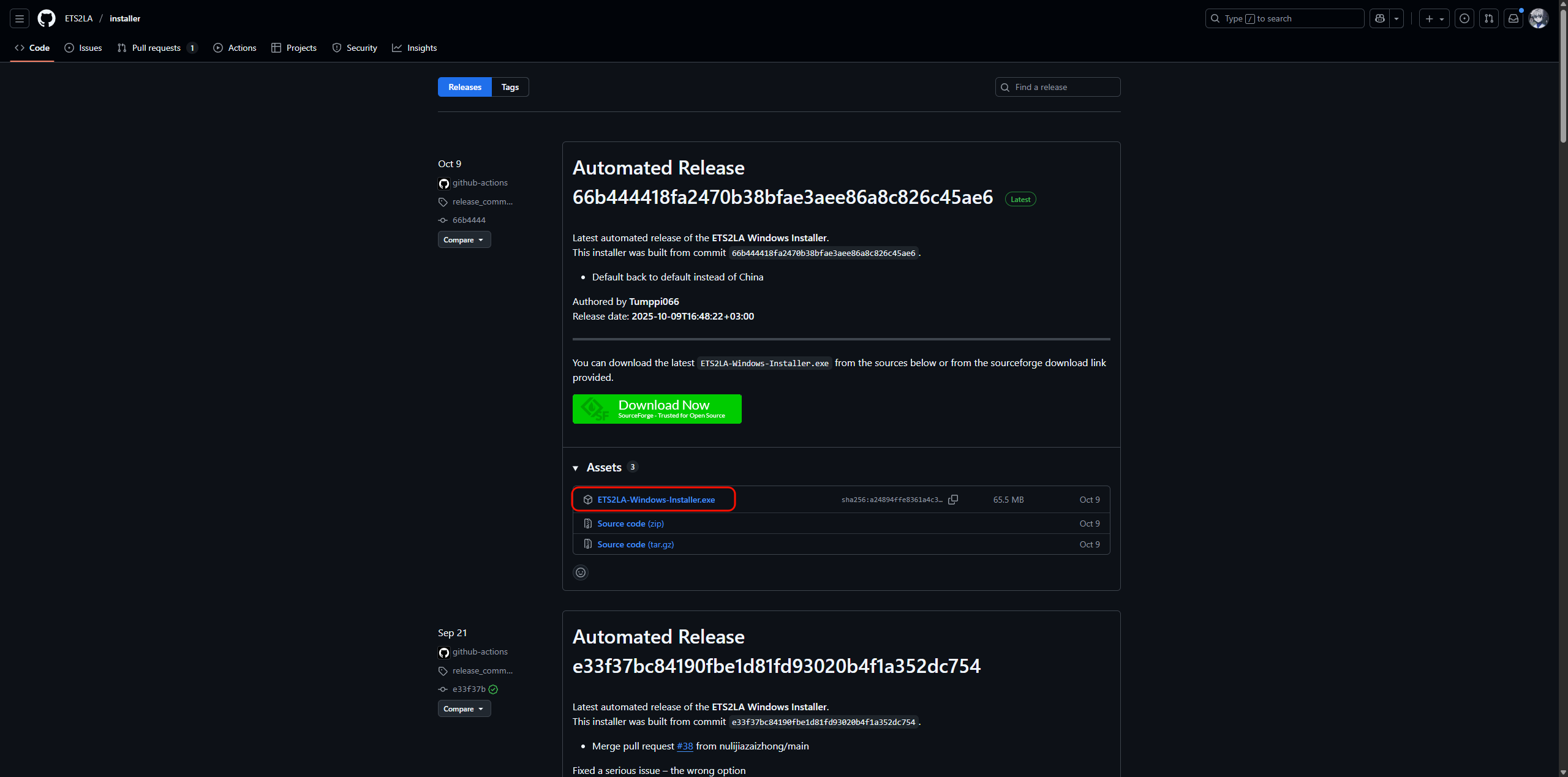Open pull requests icon in top bar
This screenshot has height=777, width=1568.
click(x=1489, y=18)
